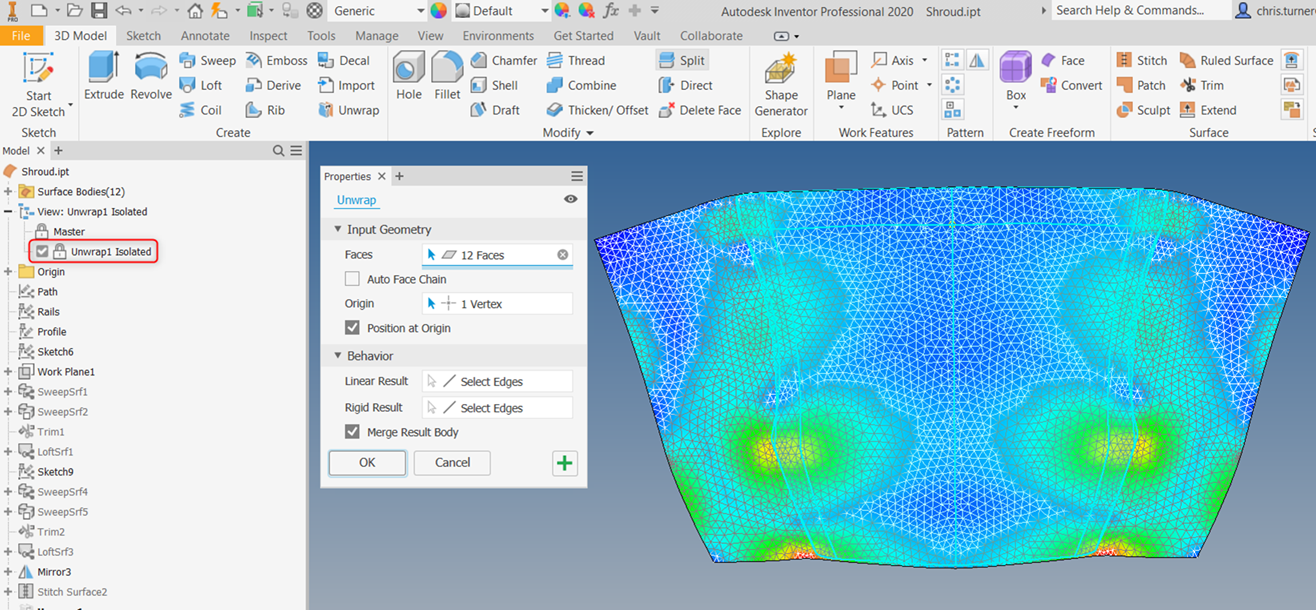The width and height of the screenshot is (1316, 610).
Task: Open the Properties panel menu
Action: 576,176
